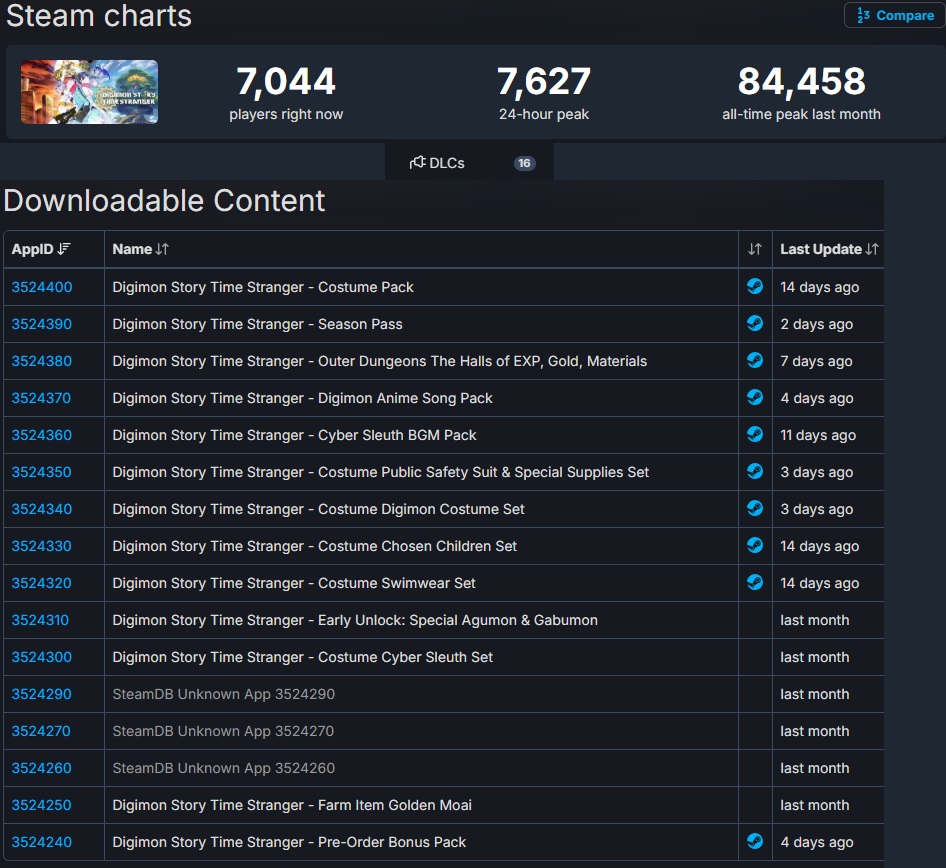Select Costume Pack DLC name
The height and width of the screenshot is (868, 946).
263,287
